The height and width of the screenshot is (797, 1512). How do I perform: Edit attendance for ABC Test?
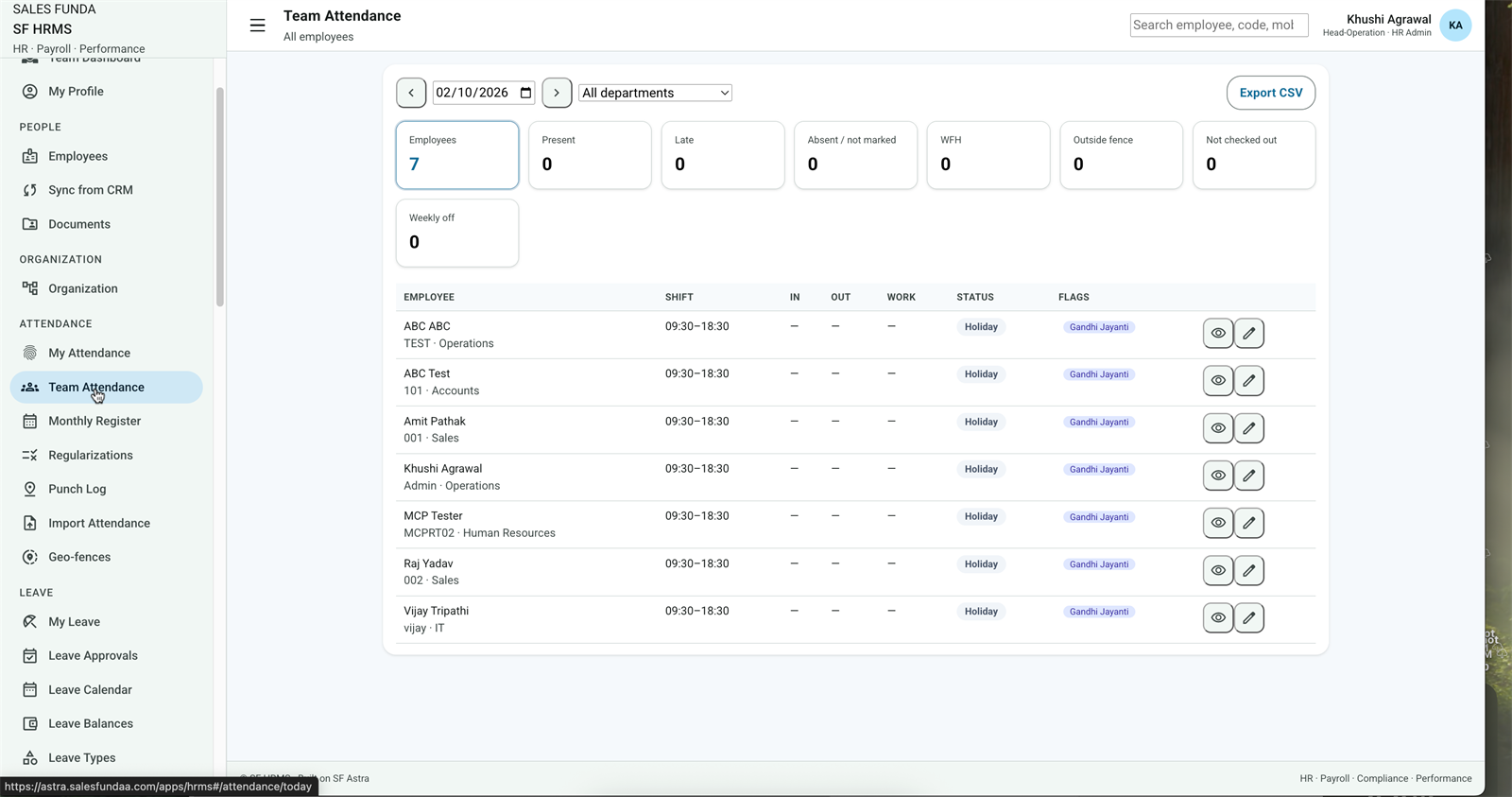pos(1248,380)
